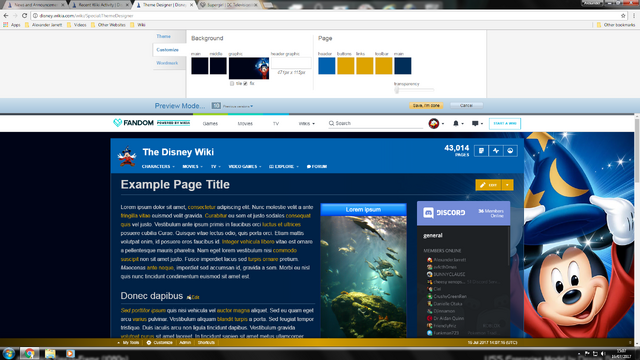
Task: Click the FANDOM logo
Action: click(x=133, y=123)
